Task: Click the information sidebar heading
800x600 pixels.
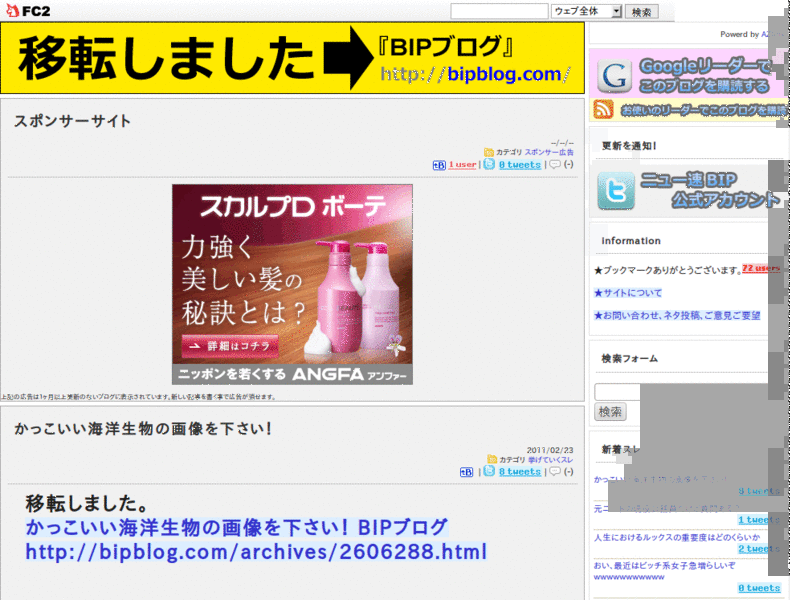Action: 631,241
